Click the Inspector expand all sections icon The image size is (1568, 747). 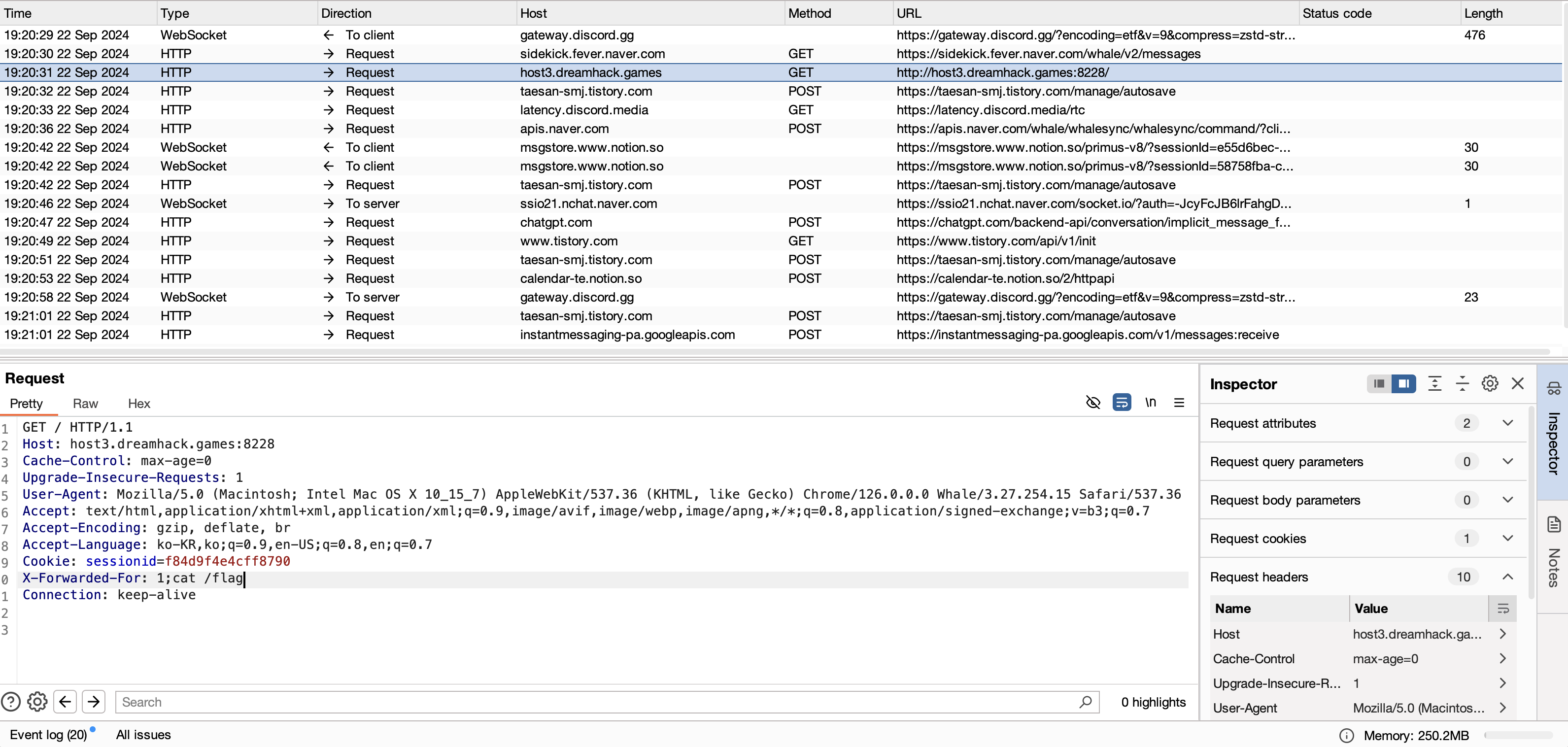tap(1434, 383)
